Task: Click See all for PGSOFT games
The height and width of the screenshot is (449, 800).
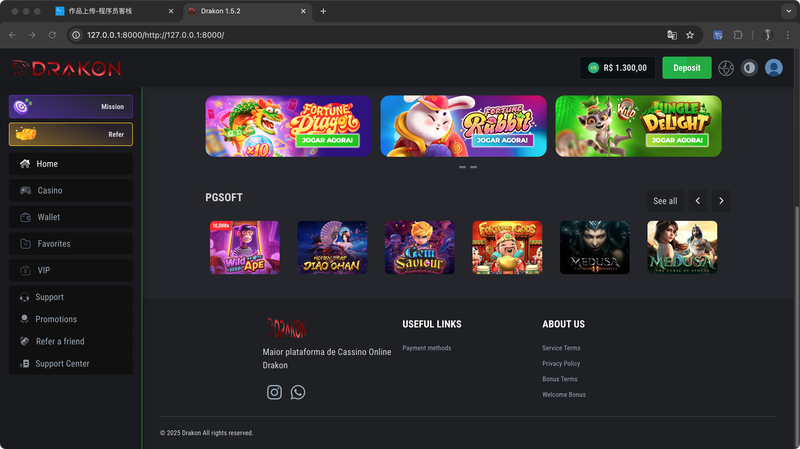Action: click(665, 201)
